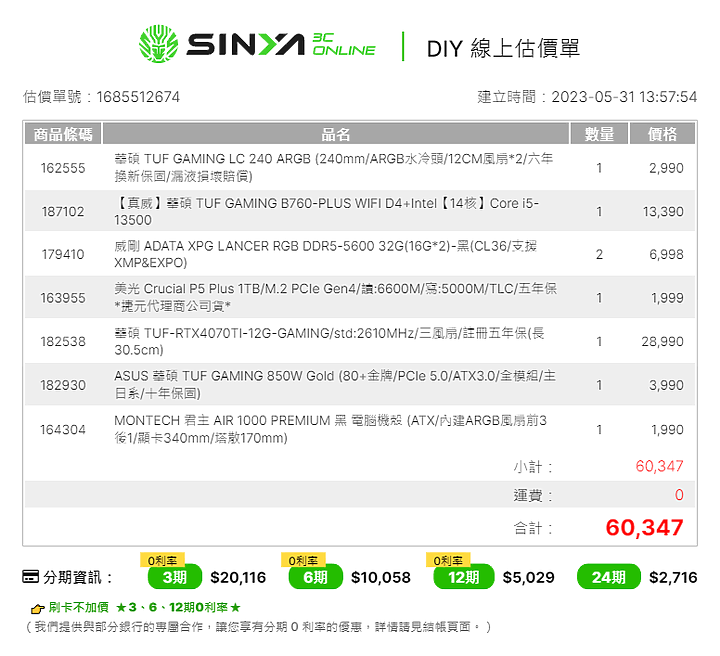Image resolution: width=720 pixels, height=656 pixels.
Task: Click the ADATA XPG LANCER RGB DDR5 product name
Action: (326, 254)
